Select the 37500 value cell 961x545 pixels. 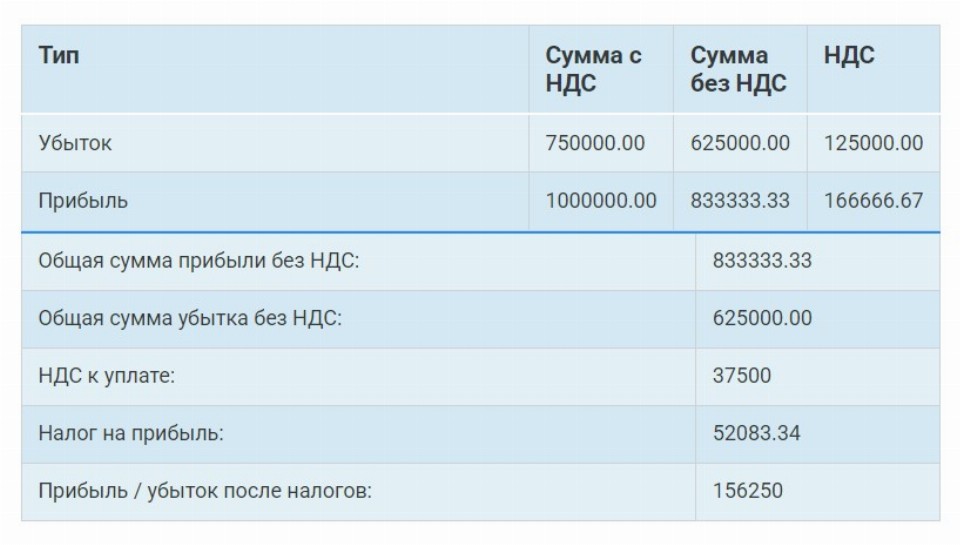(x=742, y=377)
